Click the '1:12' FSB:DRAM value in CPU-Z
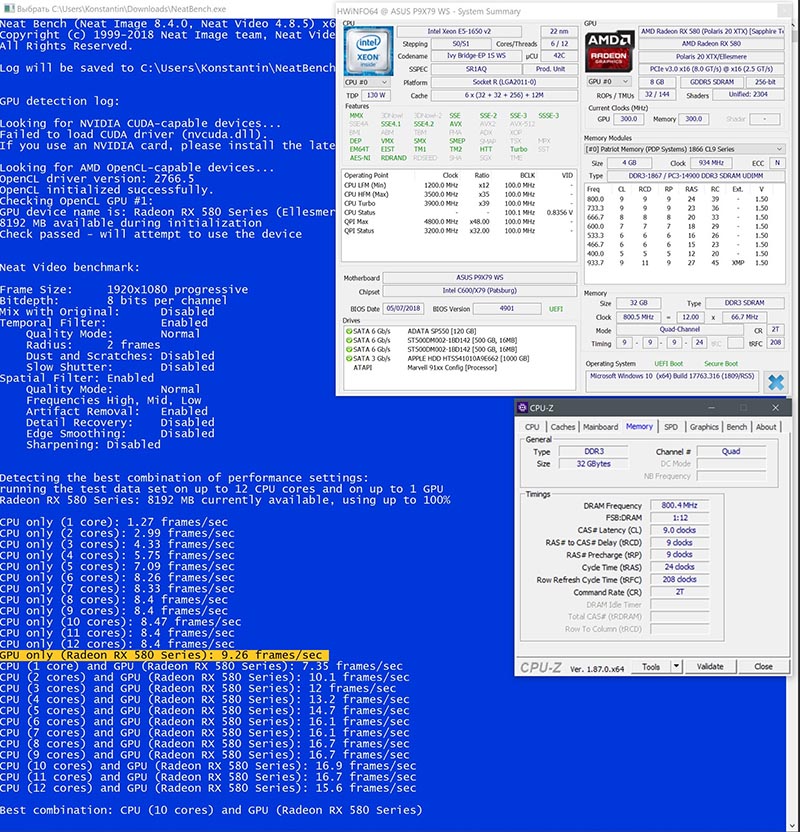800x832 pixels. coord(679,518)
